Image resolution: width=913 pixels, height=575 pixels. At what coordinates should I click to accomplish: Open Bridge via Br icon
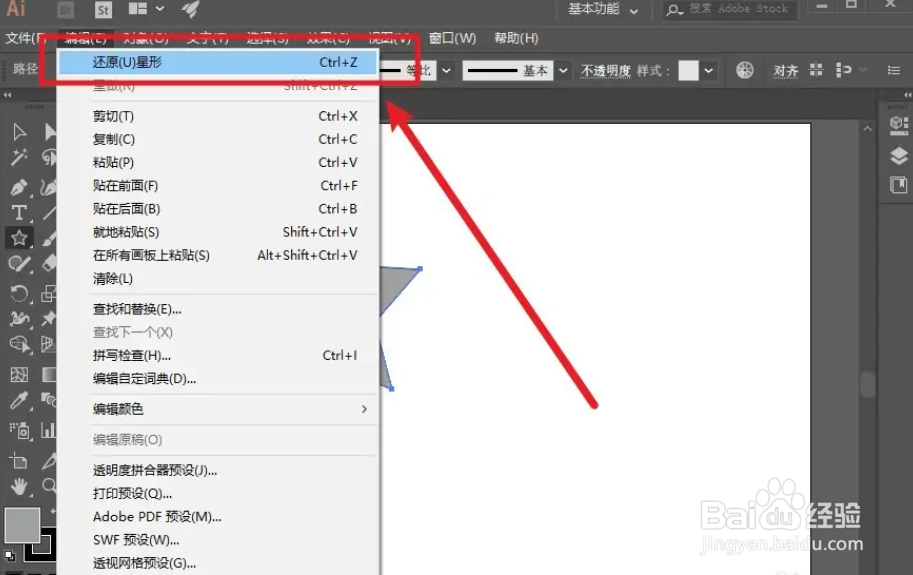pyautogui.click(x=66, y=9)
